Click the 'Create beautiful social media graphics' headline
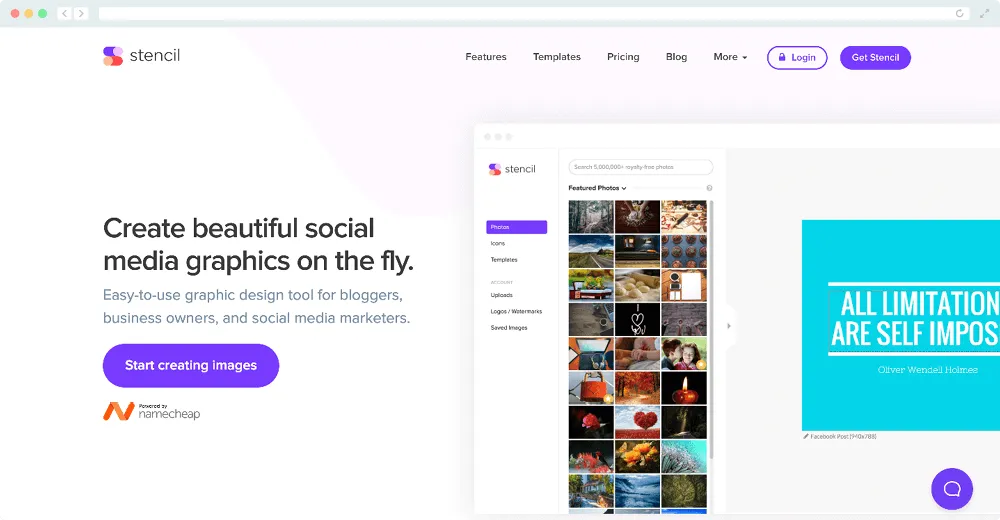The height and width of the screenshot is (520, 1000). click(x=258, y=245)
